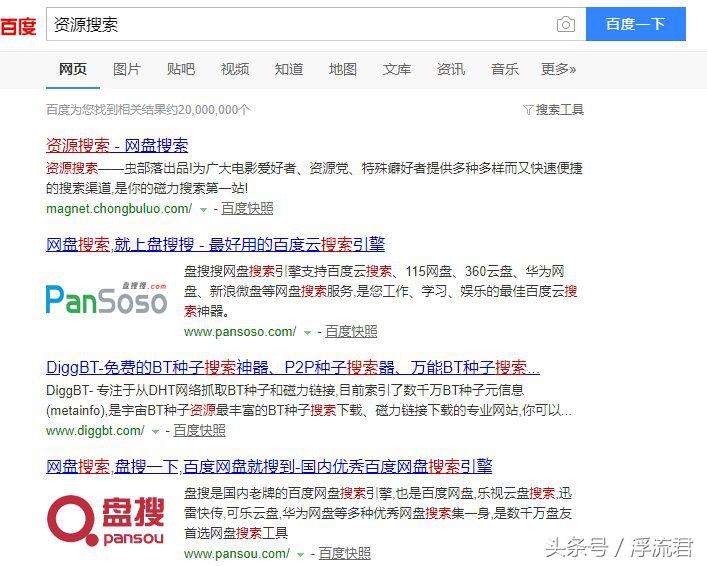Image resolution: width=707 pixels, height=566 pixels.
Task: Click the Baidu logo
Action: pyautogui.click(x=18, y=25)
